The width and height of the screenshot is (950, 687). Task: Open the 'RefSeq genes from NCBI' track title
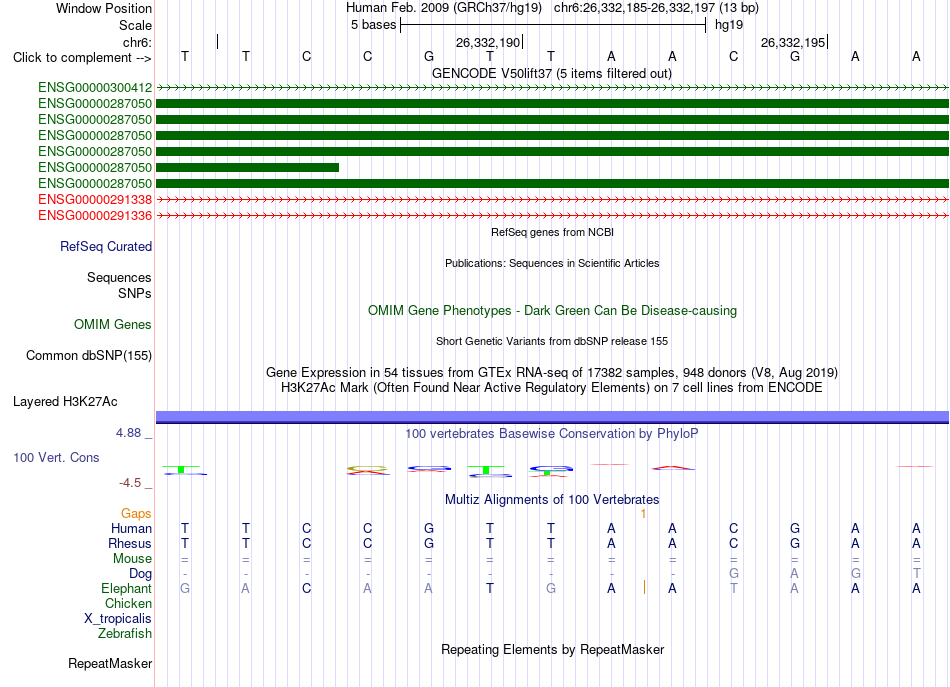pos(553,232)
